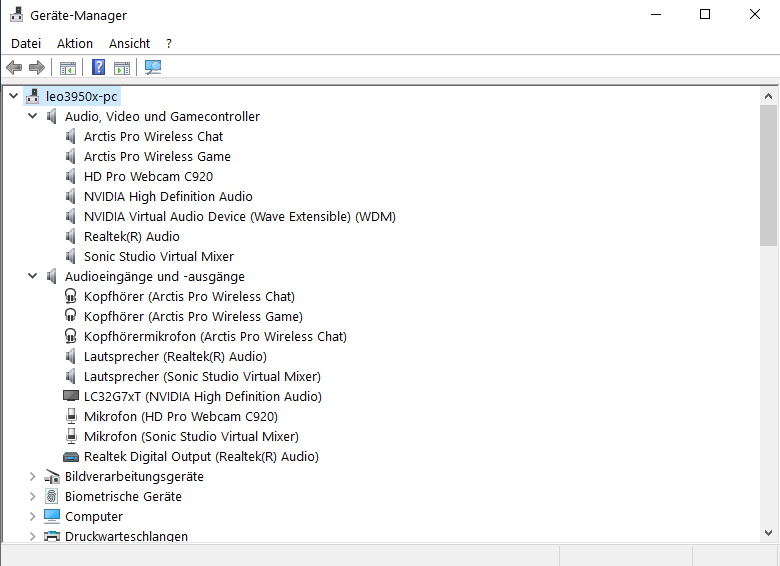Viewport: 780px width, 566px height.
Task: Select Realtek(R) Audio device
Action: 132,236
